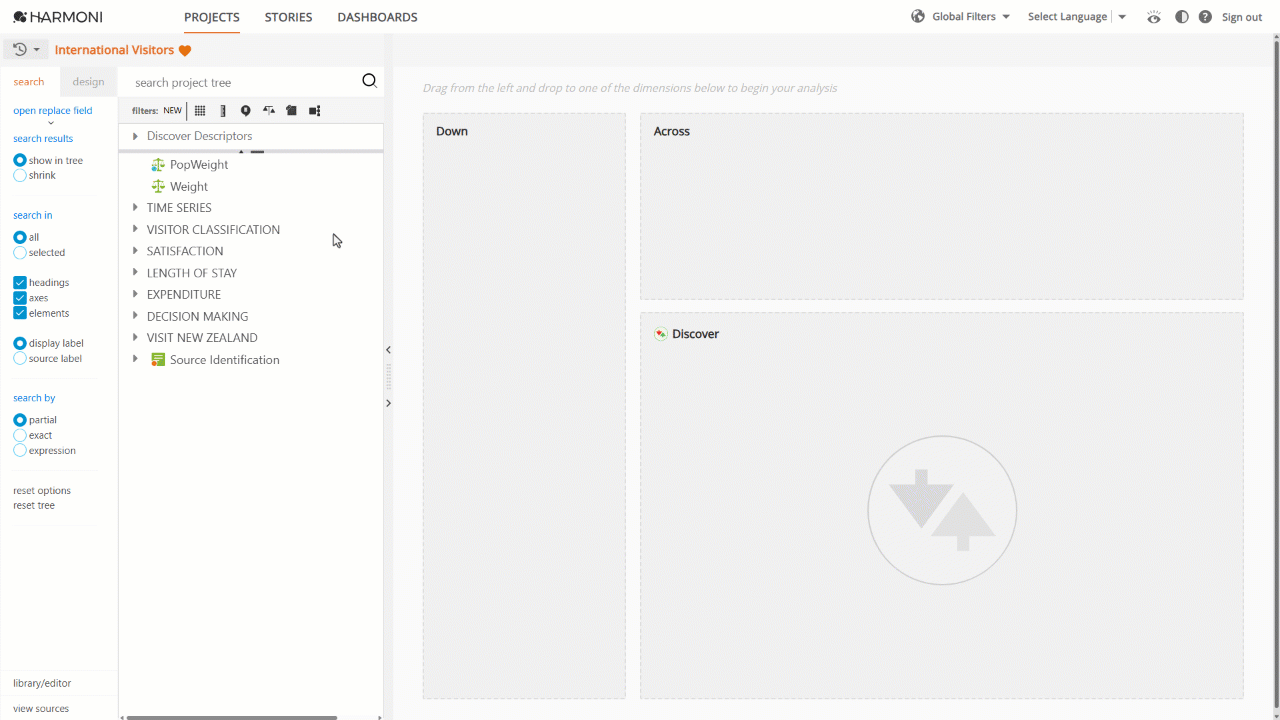Click the Weight scale icon
The width and height of the screenshot is (1280, 720).
click(x=158, y=186)
